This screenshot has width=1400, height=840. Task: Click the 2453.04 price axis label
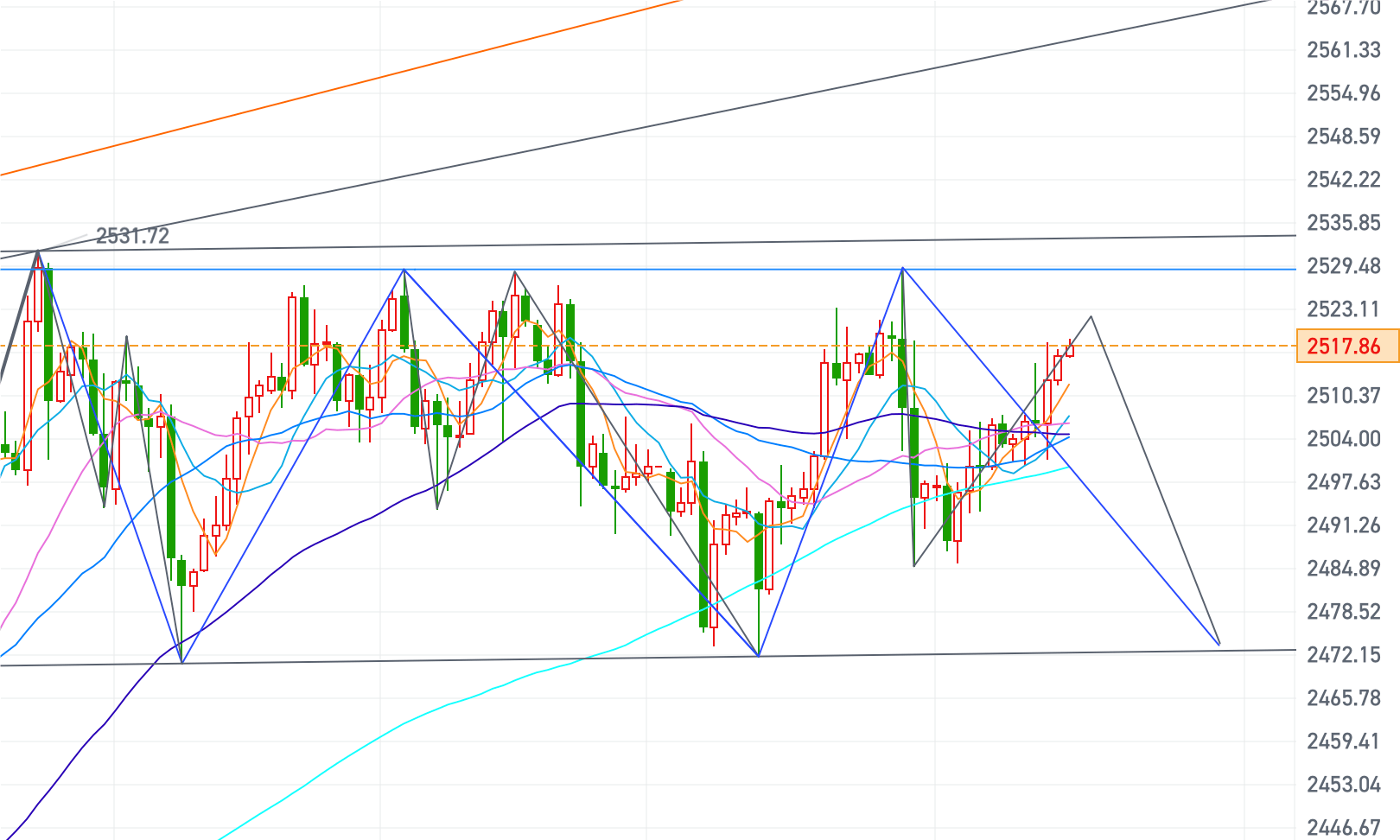pos(1344,785)
